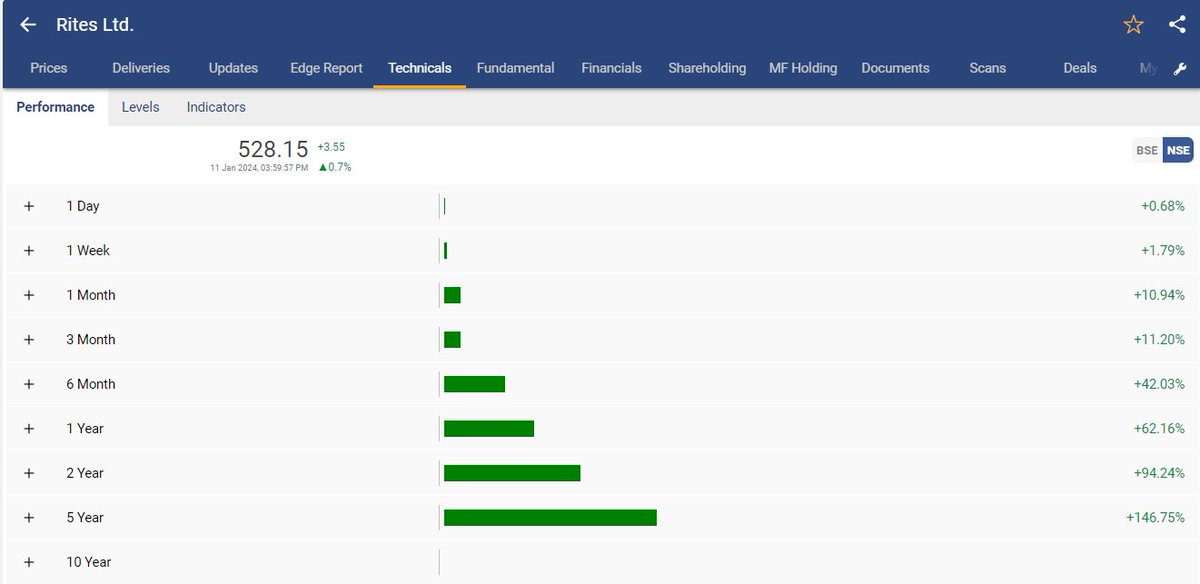Screen dimensions: 1200x584
Task: Expand the 2 Year performance row
Action: tap(29, 473)
